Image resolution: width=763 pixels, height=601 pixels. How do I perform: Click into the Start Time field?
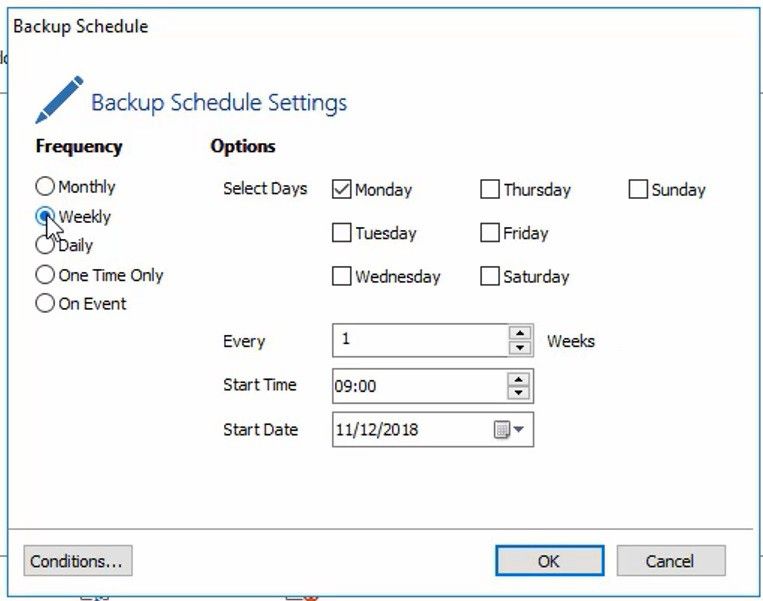(x=418, y=386)
